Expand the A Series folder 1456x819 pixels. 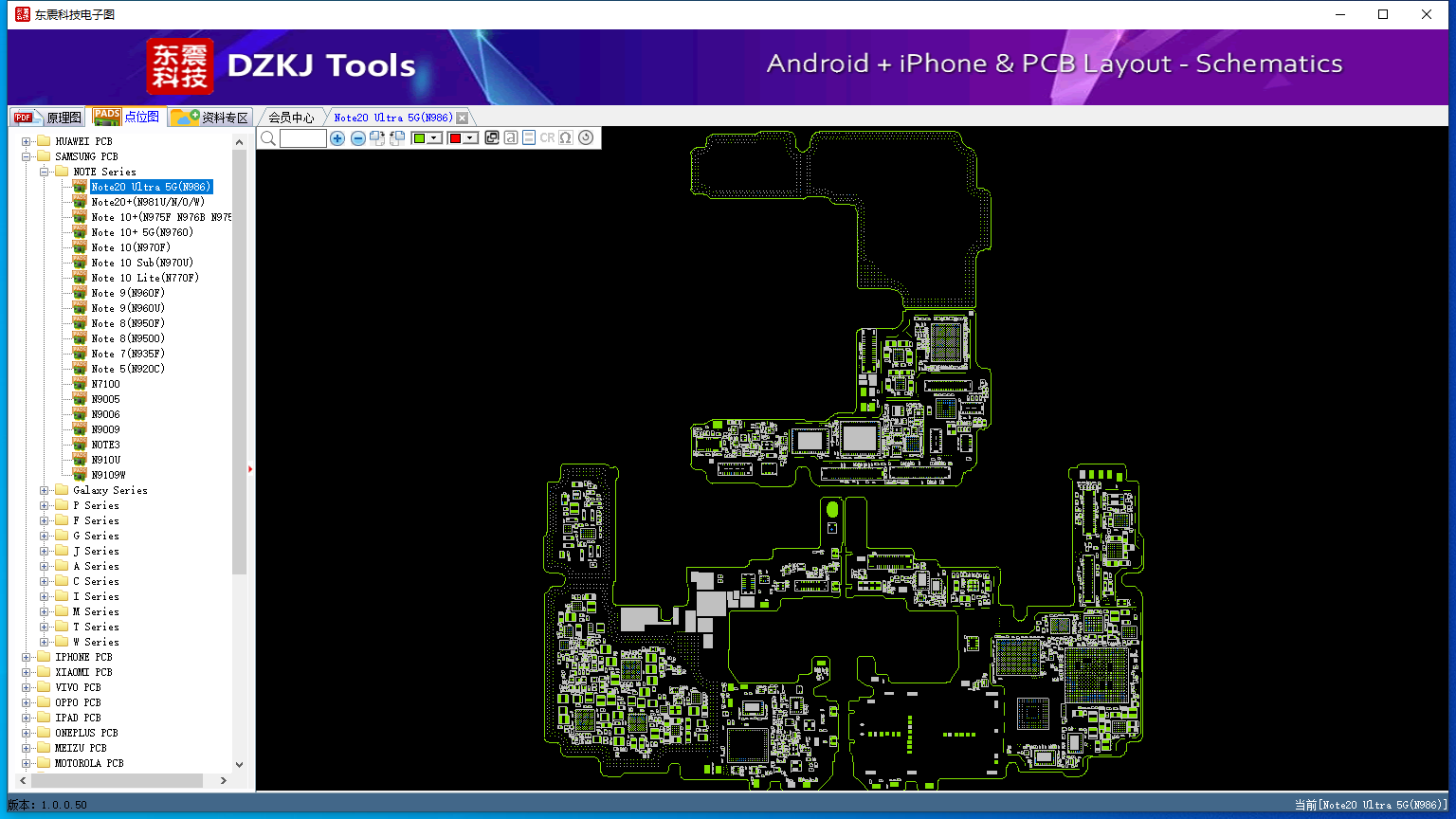point(45,566)
